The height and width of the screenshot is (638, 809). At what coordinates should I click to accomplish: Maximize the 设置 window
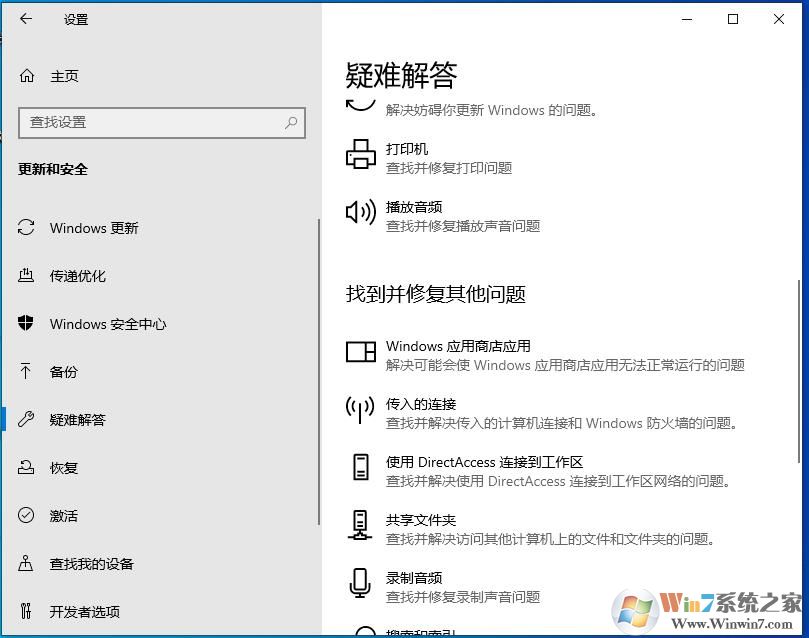click(x=733, y=19)
